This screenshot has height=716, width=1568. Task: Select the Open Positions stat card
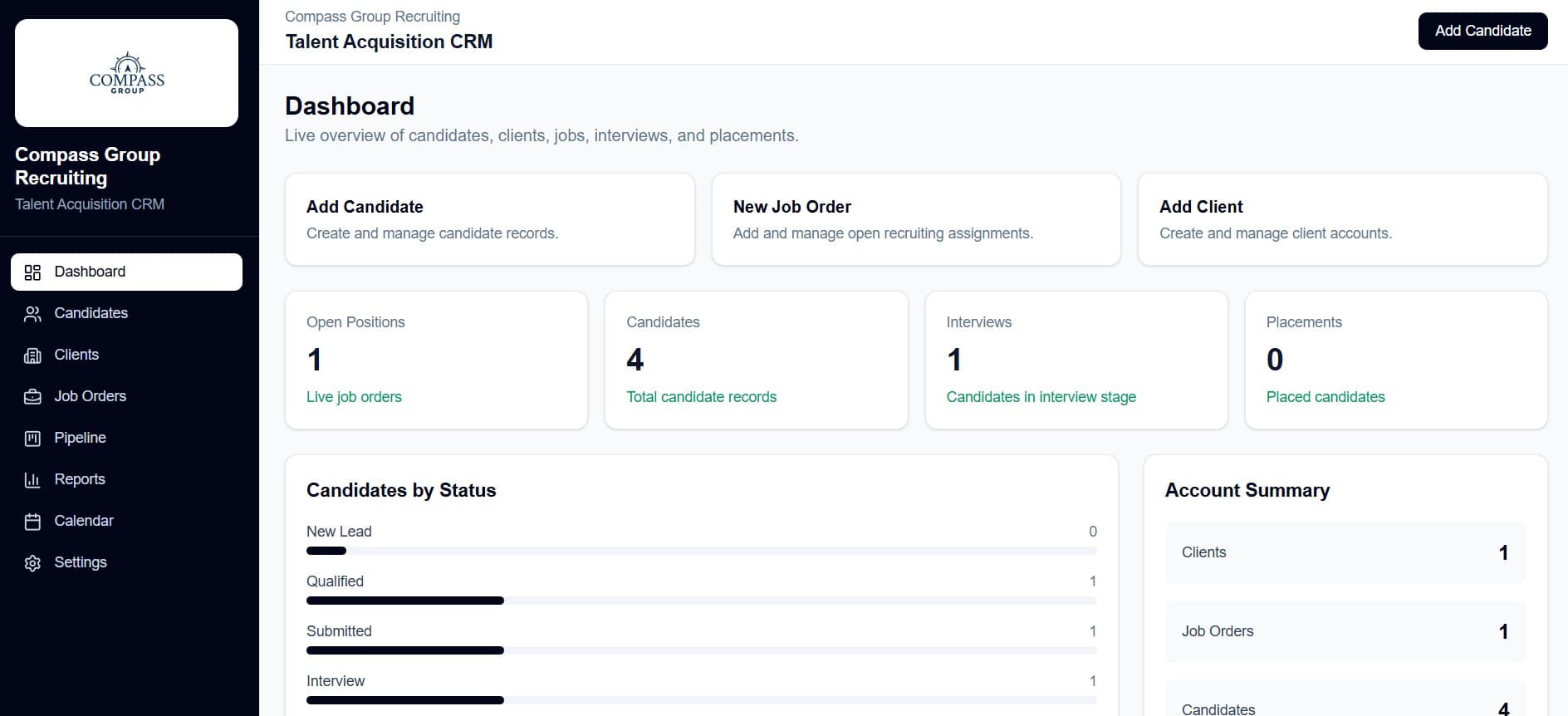click(x=436, y=360)
